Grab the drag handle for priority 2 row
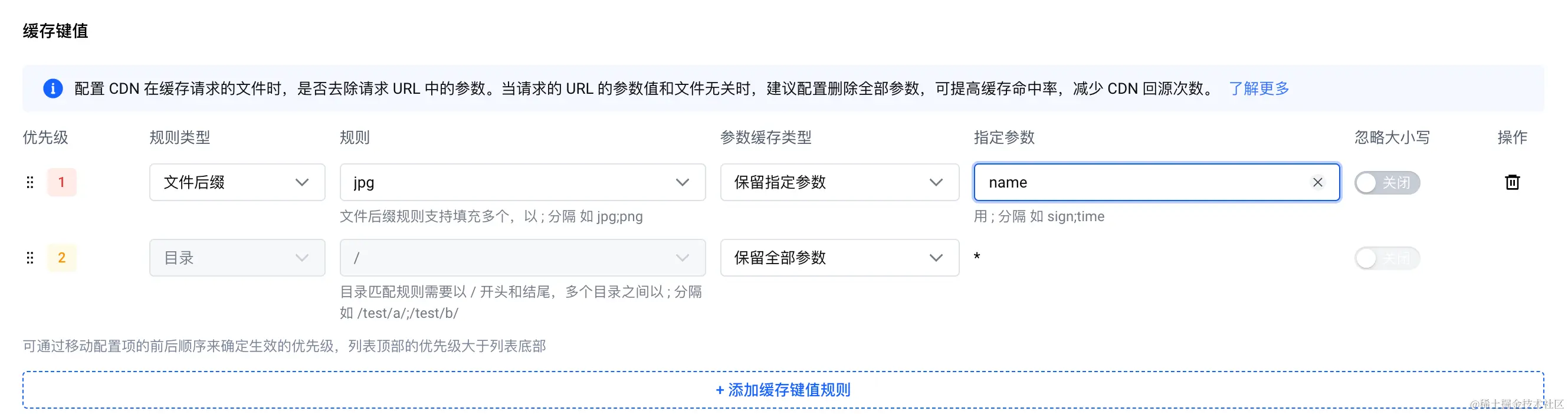 point(30,258)
